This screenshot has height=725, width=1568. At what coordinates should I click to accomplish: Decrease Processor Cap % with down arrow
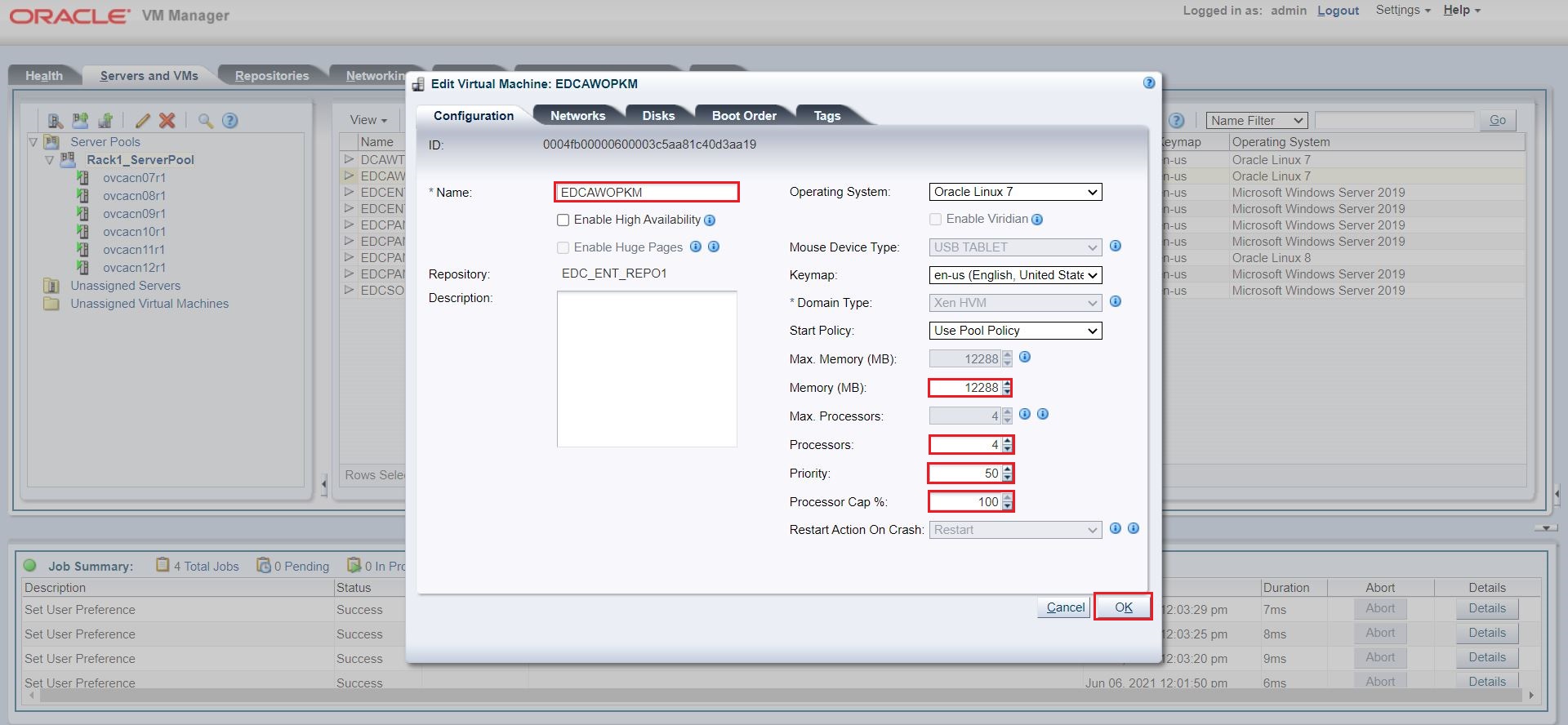[x=1007, y=506]
